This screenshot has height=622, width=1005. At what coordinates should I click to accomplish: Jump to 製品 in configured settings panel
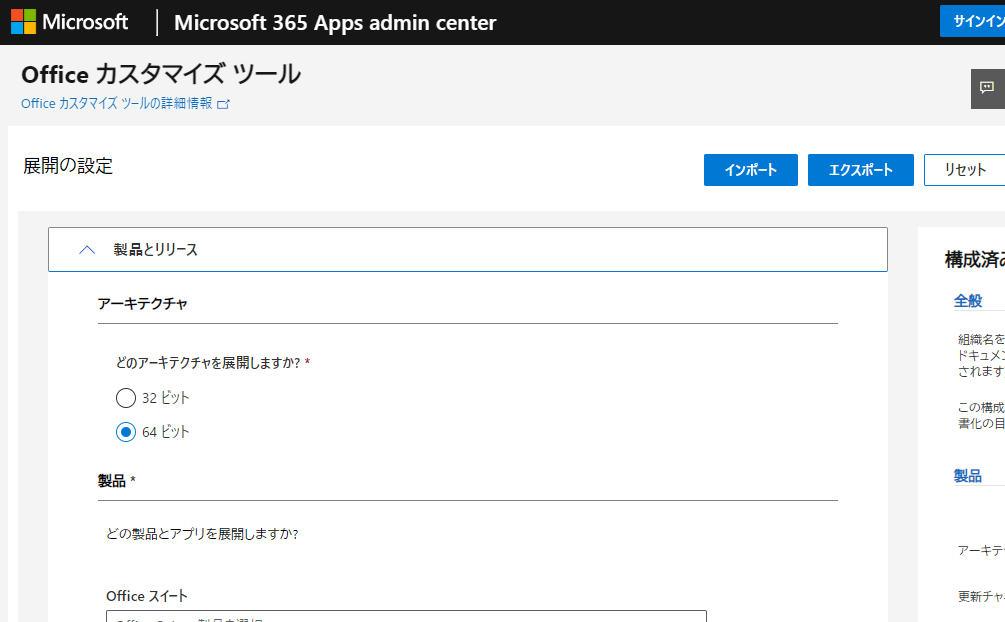pos(968,476)
